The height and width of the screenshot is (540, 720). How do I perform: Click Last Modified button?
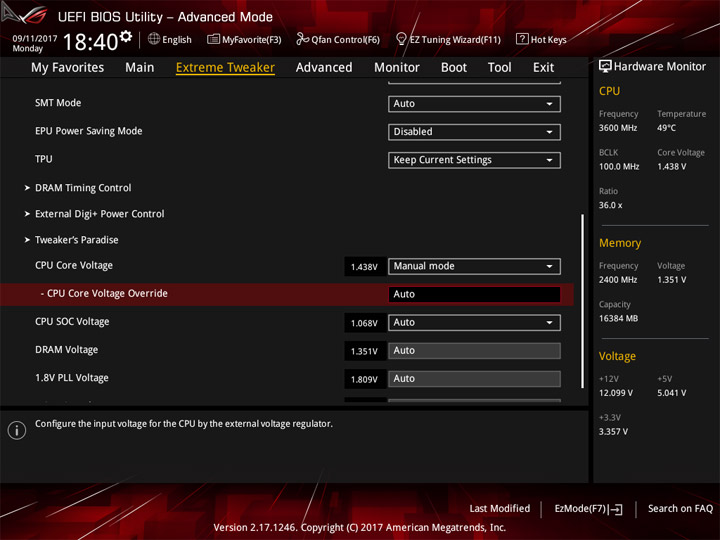(500, 508)
